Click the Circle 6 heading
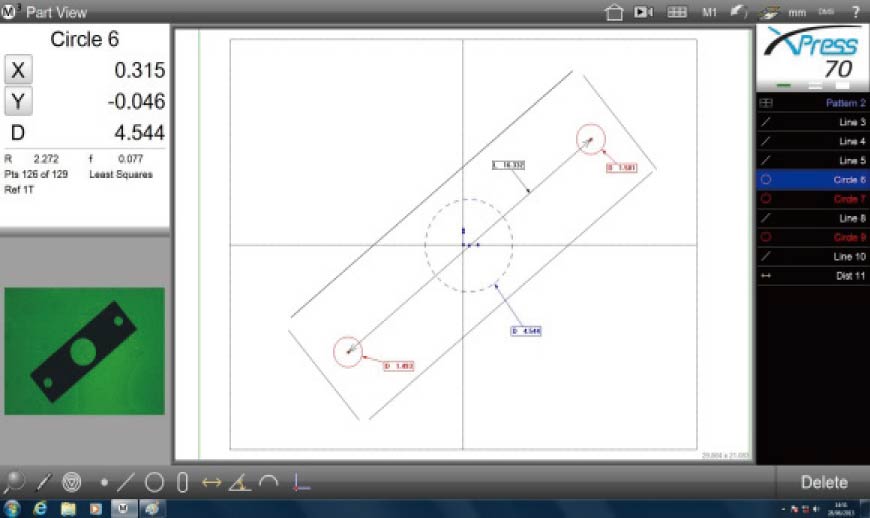This screenshot has width=870, height=518. (84, 39)
